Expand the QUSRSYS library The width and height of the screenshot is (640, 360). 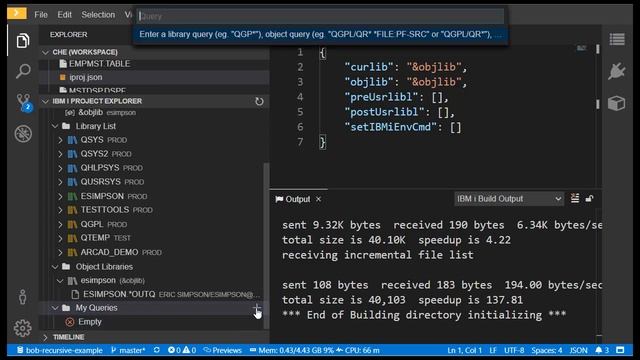point(60,182)
